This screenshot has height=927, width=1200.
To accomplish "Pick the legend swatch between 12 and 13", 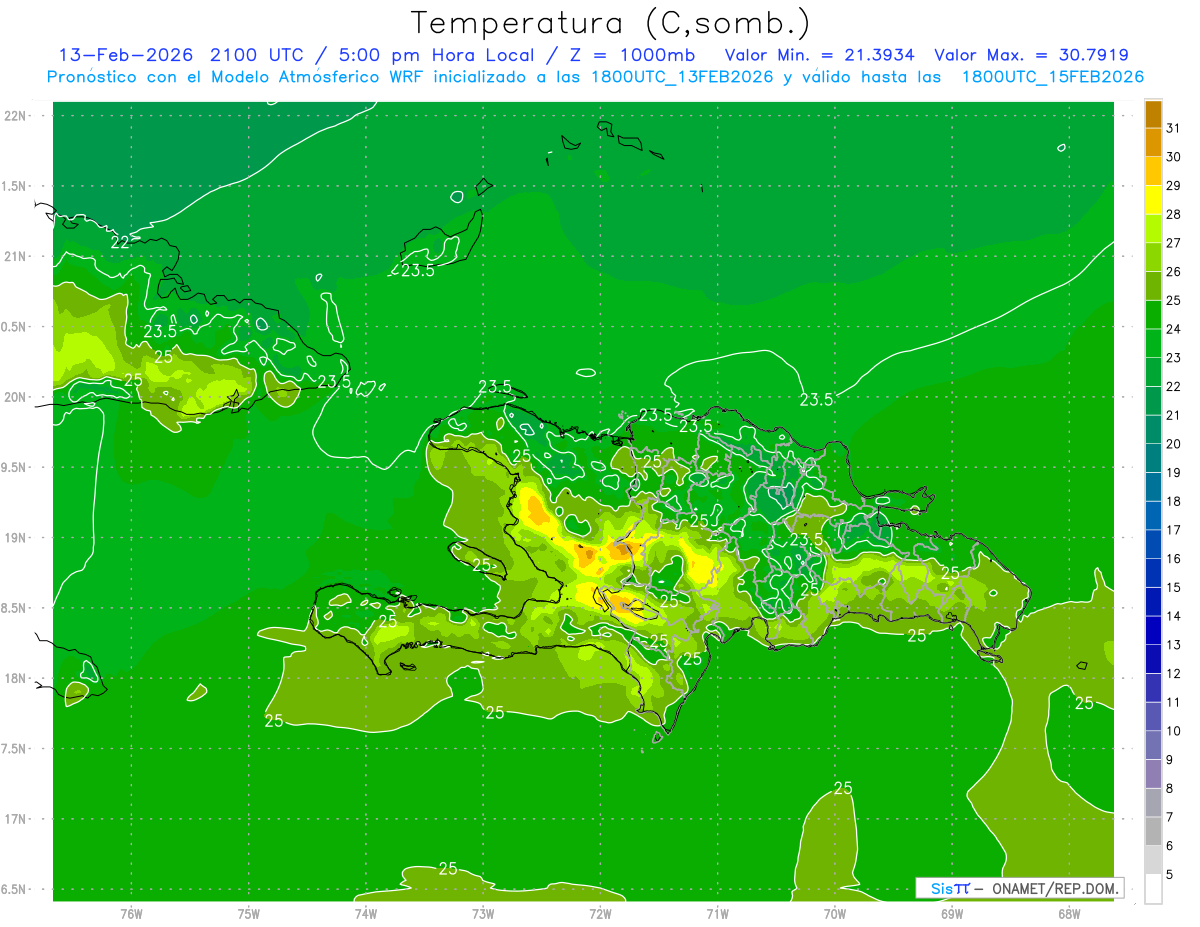I will click(1153, 659).
